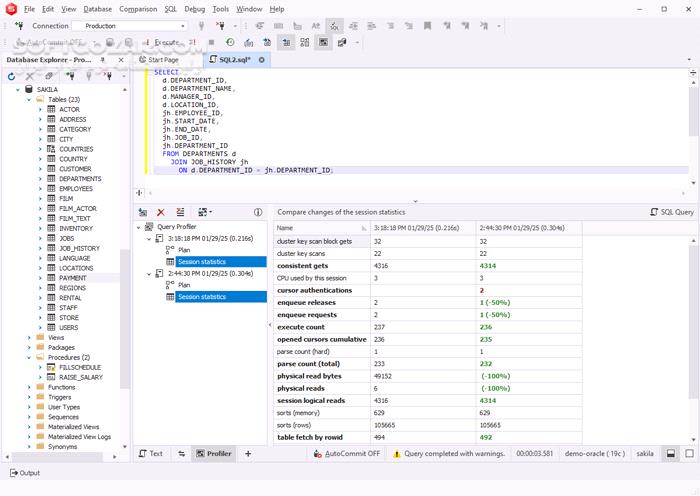The image size is (700, 496).
Task: Click the COUNTRIES table icon
Action: tap(51, 149)
